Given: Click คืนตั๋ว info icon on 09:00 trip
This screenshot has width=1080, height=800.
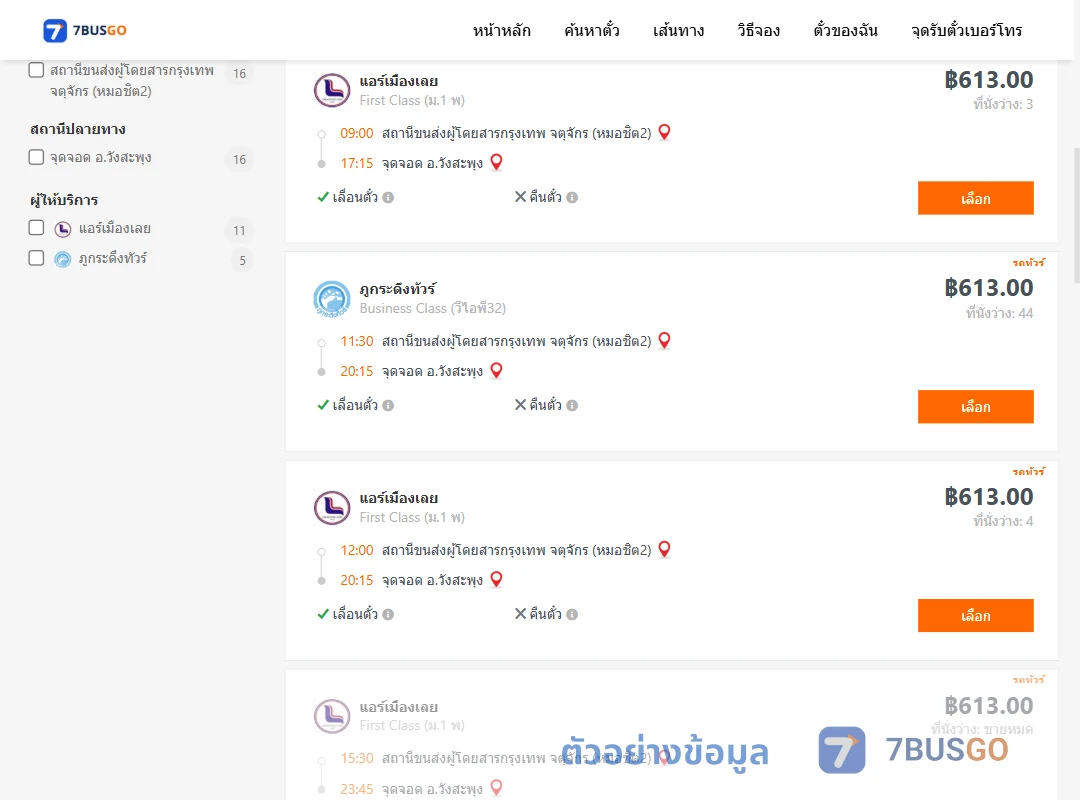Looking at the screenshot, I should click(x=572, y=198).
